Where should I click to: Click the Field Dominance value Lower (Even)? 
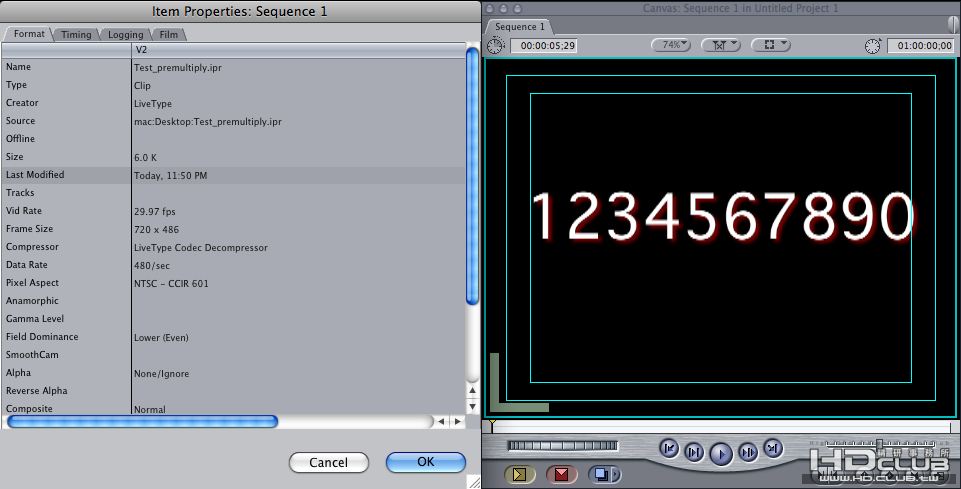[161, 338]
